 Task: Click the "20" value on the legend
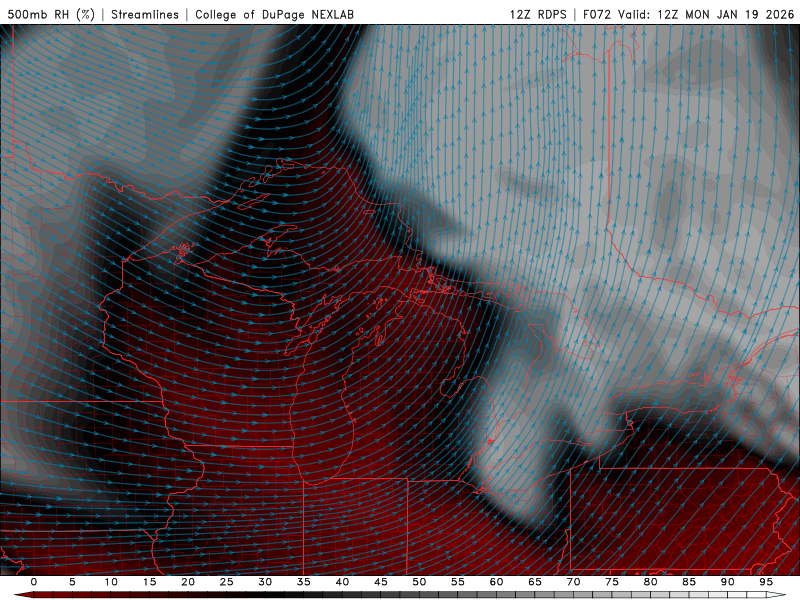click(x=188, y=582)
